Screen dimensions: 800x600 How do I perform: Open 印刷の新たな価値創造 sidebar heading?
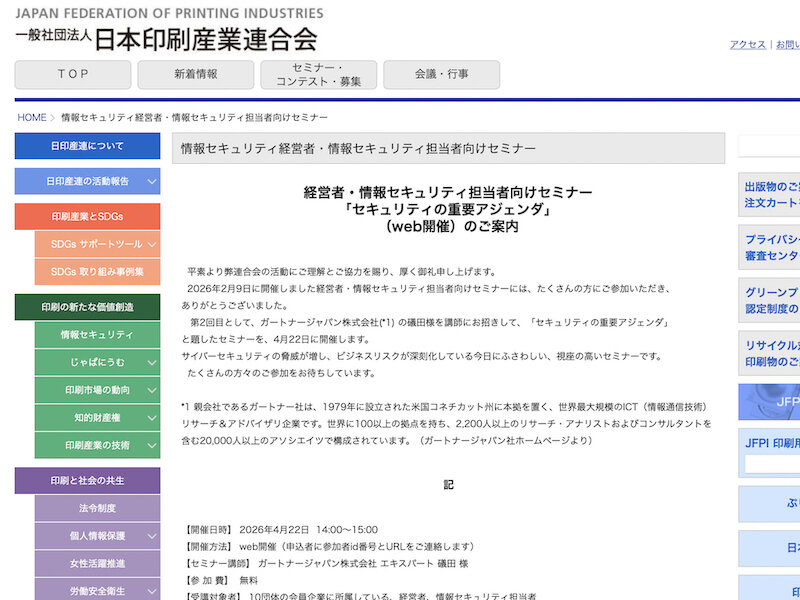(x=87, y=307)
